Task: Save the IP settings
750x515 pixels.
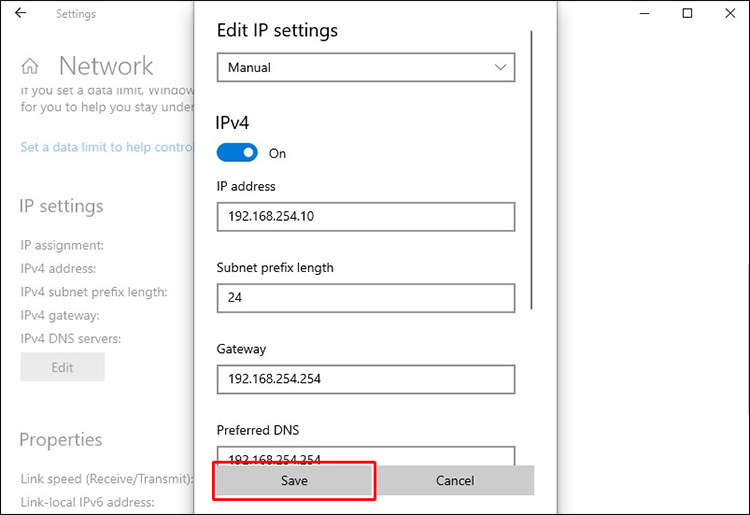Action: pyautogui.click(x=294, y=480)
